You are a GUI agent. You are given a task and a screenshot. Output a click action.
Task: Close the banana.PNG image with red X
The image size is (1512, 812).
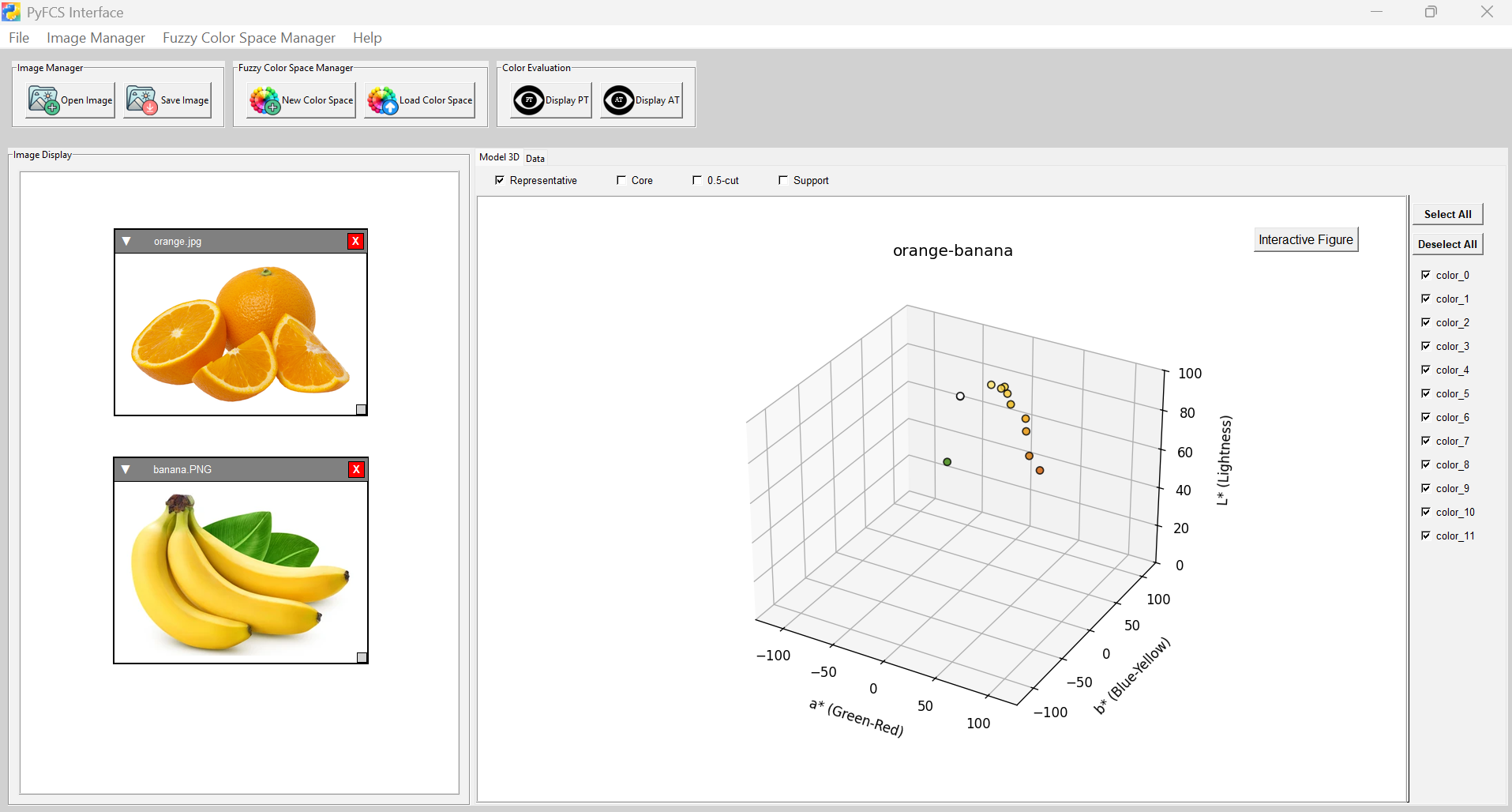(356, 469)
